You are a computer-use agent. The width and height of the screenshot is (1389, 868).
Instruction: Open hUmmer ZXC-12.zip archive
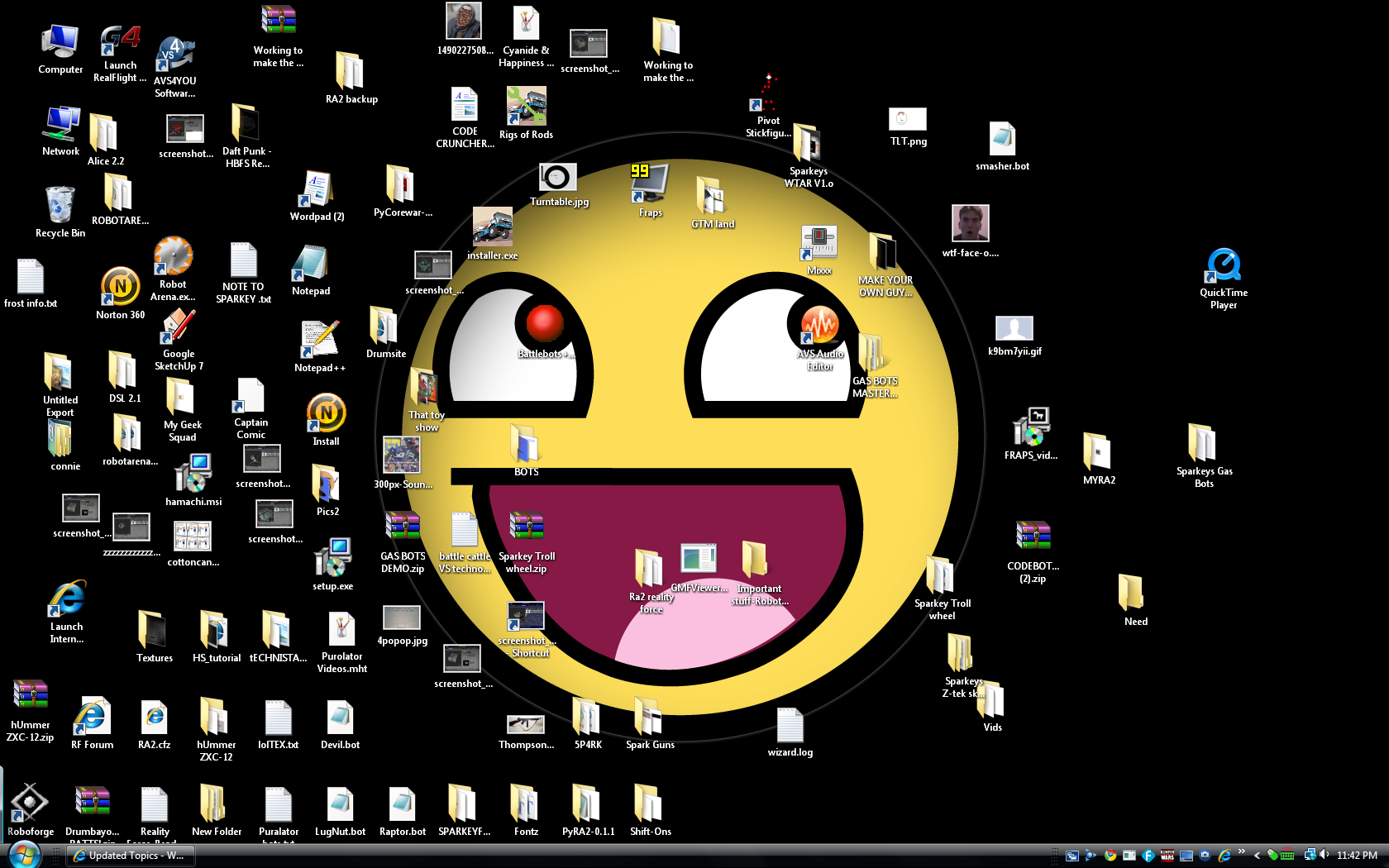pyautogui.click(x=31, y=711)
